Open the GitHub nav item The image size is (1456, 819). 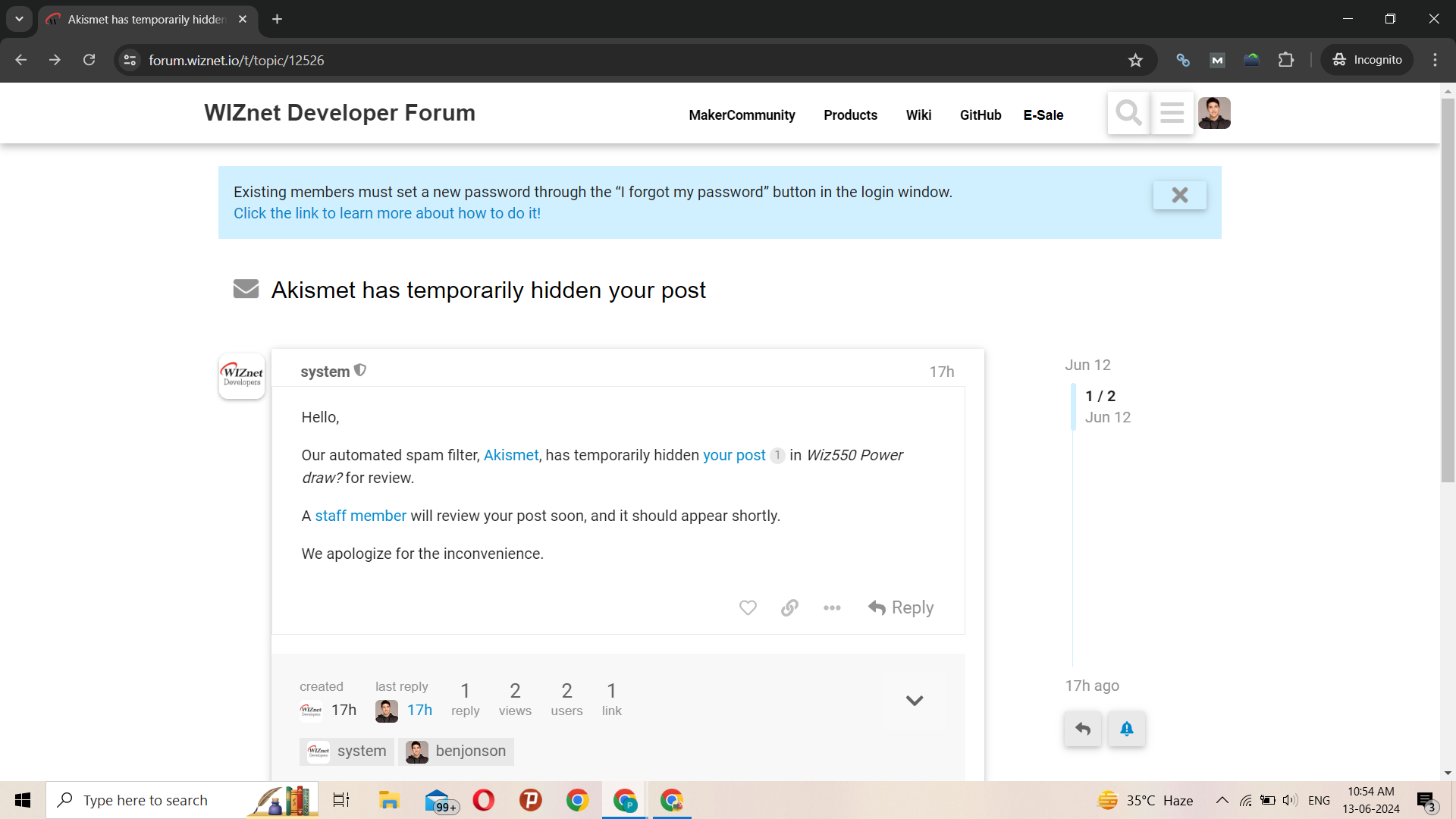[x=981, y=115]
